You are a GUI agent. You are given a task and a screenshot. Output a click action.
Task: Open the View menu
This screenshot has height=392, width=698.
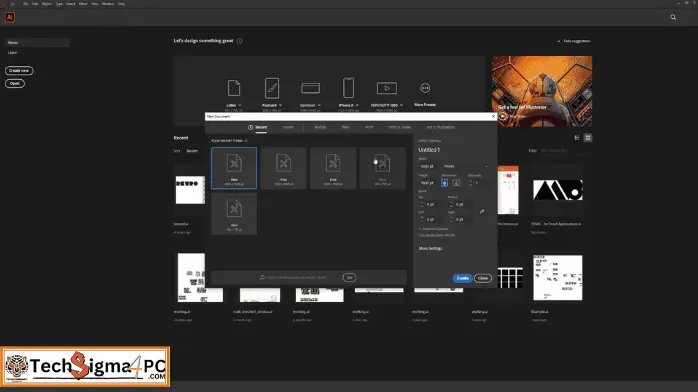pos(95,4)
